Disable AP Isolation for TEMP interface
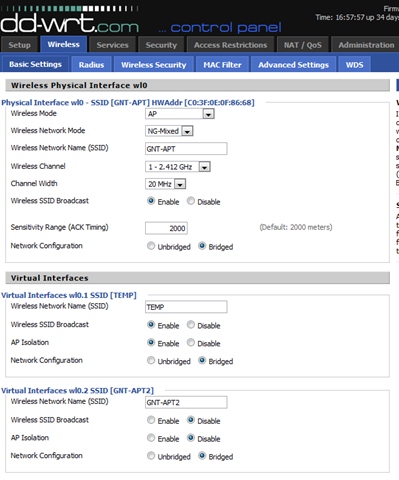Viewport: 399px width, 480px height. coord(191,343)
